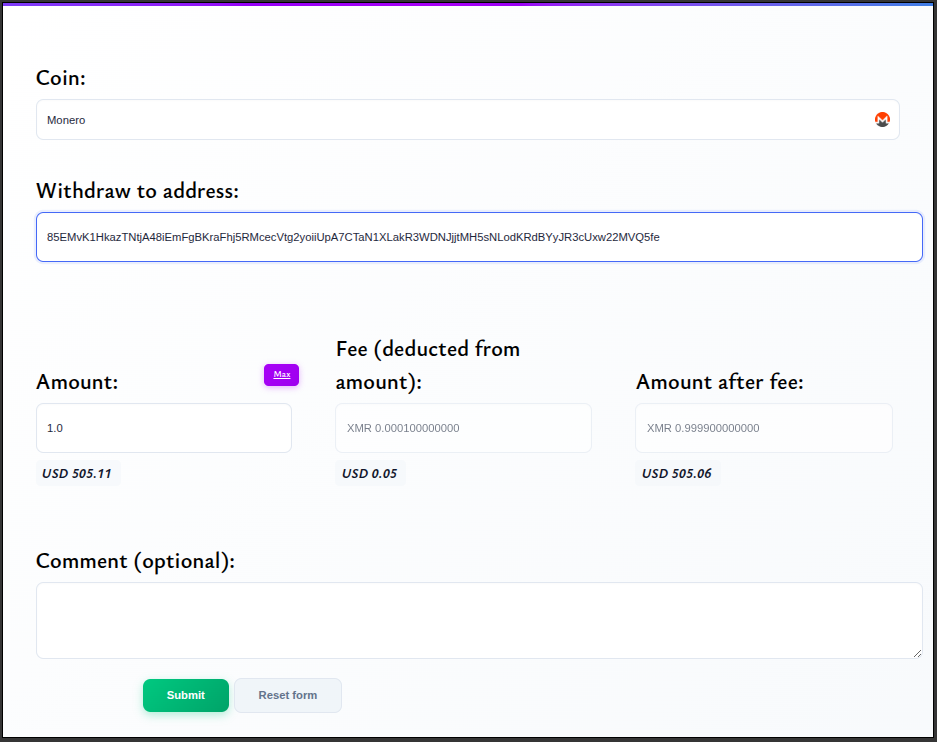Click the USD 0.05 fee badge
The image size is (937, 742).
point(369,473)
